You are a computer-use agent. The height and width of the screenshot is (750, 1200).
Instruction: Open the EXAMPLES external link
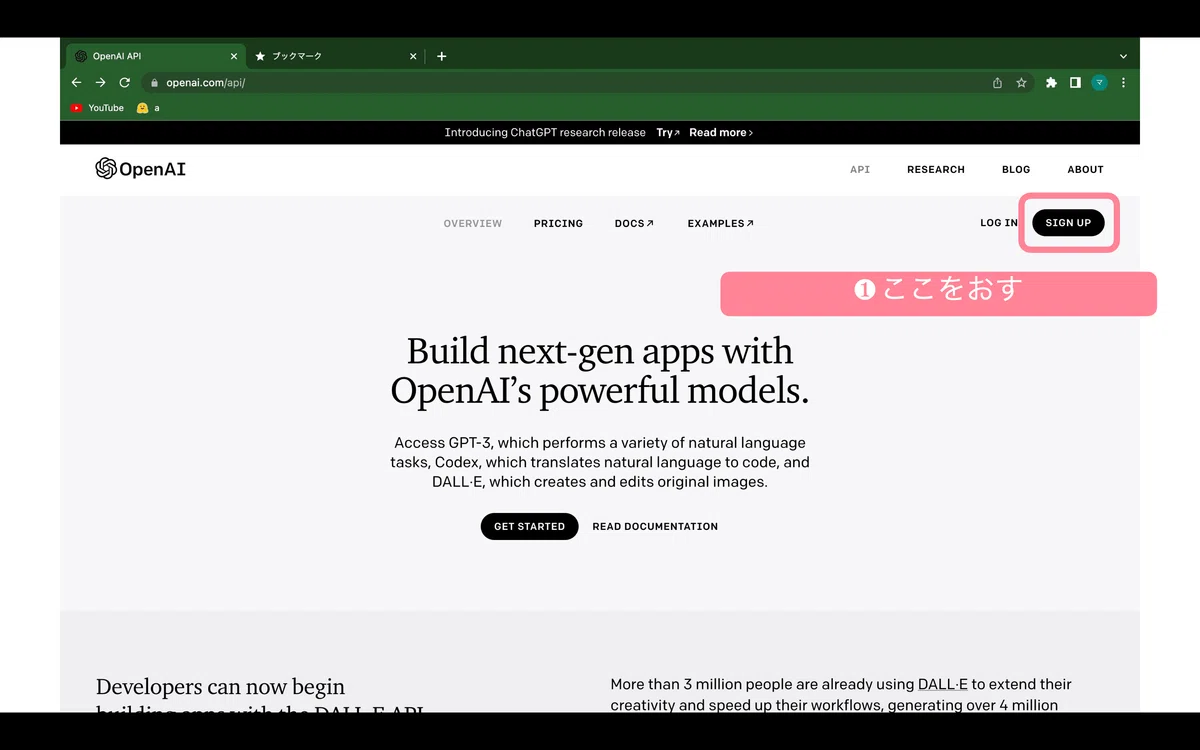tap(721, 224)
